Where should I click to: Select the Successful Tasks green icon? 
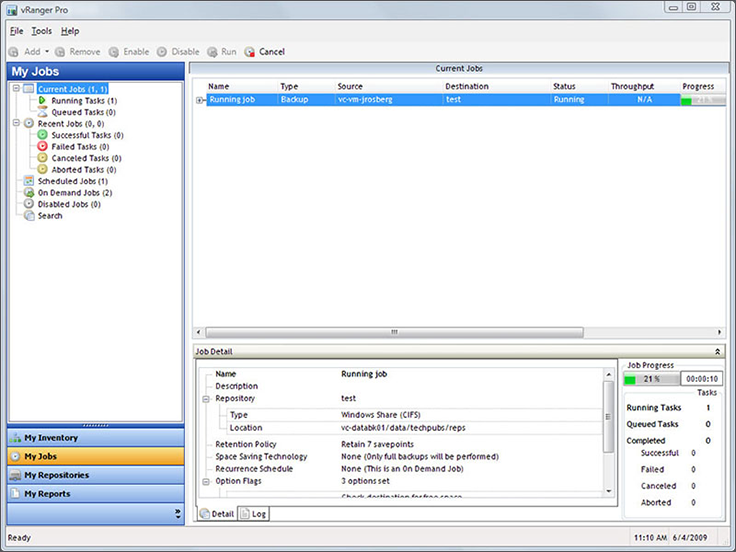coord(42,135)
